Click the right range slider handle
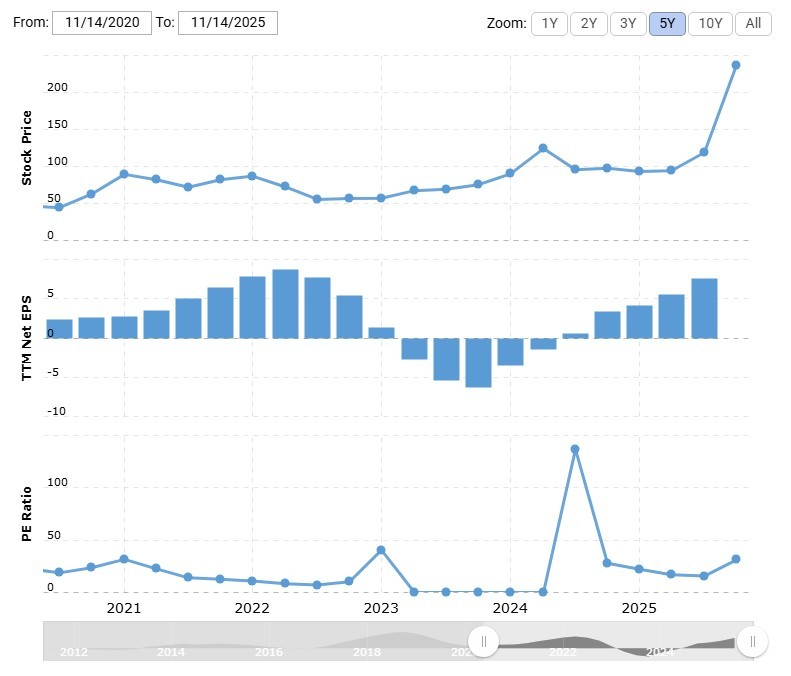Screen dimensions: 791x676 (x=752, y=641)
